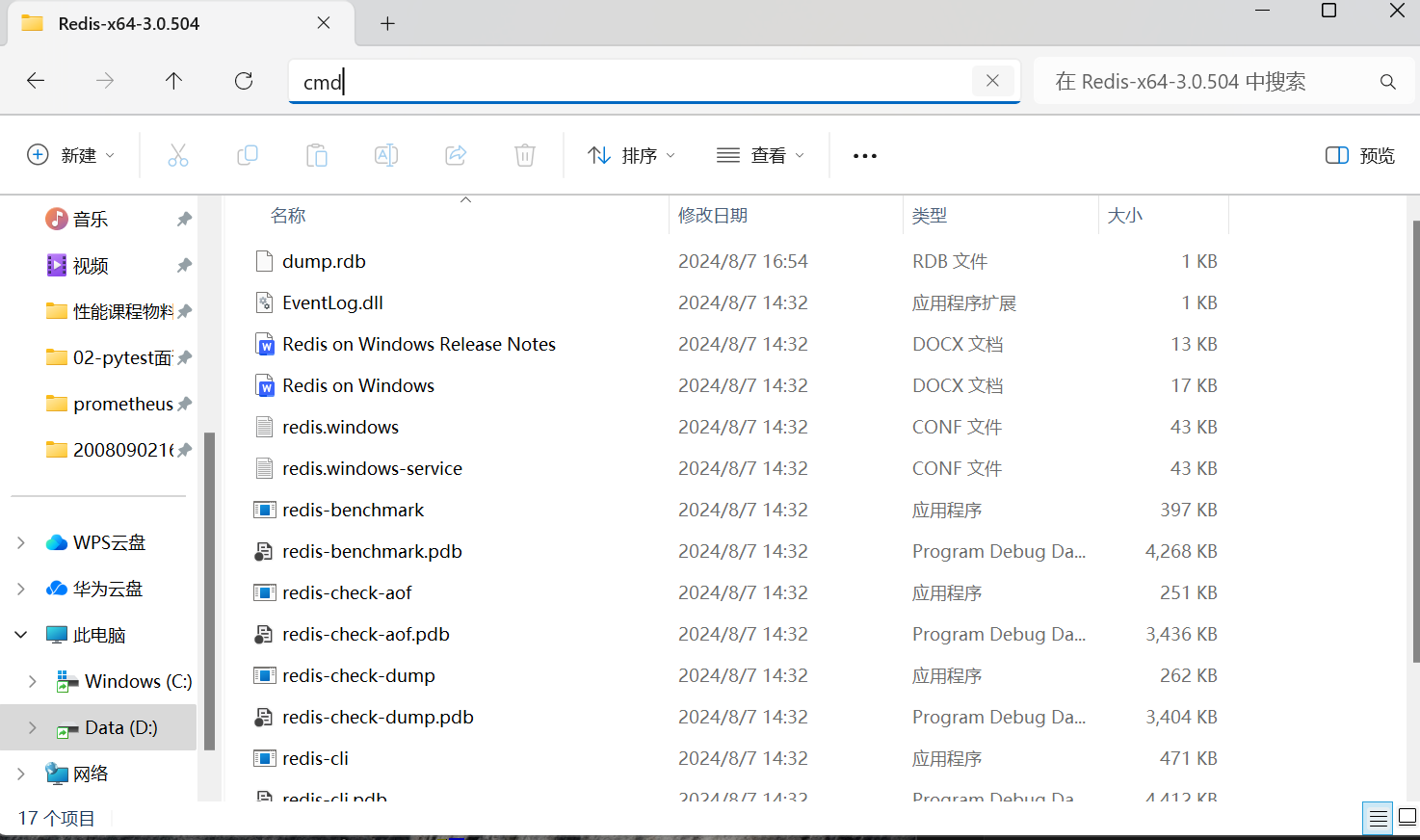Viewport: 1420px width, 840px height.
Task: Toggle the 预览 preview pane
Action: coord(1360,155)
